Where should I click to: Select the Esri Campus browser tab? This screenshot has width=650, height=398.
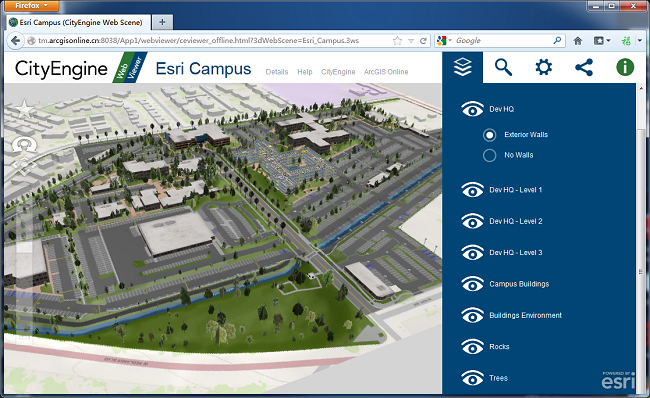pos(78,22)
